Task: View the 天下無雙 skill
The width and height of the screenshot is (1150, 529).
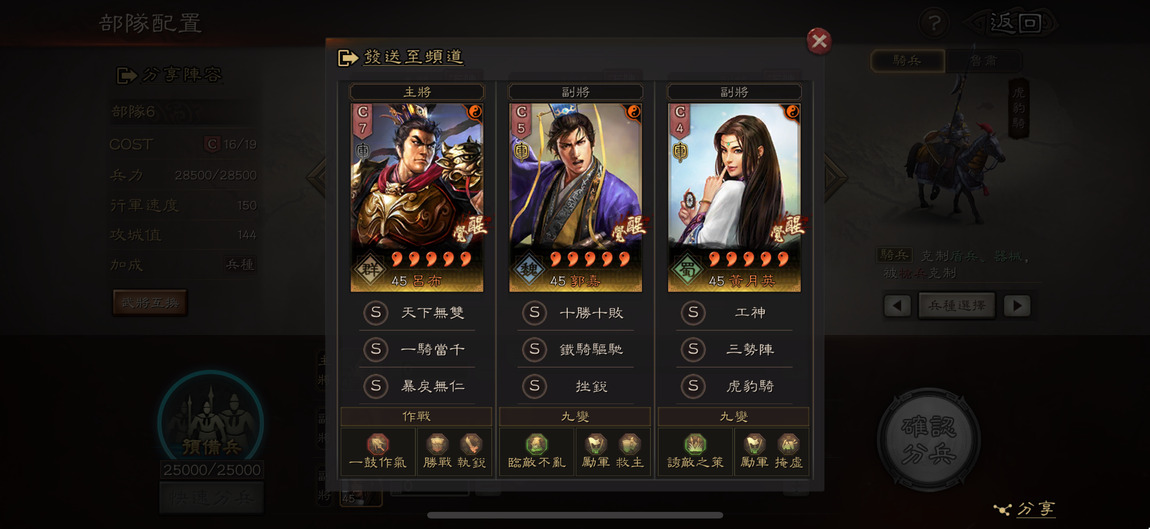Action: pos(417,313)
